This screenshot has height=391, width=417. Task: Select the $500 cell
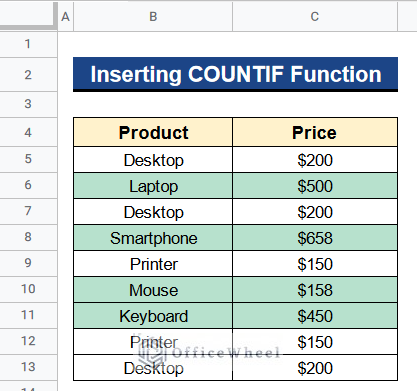(x=315, y=186)
